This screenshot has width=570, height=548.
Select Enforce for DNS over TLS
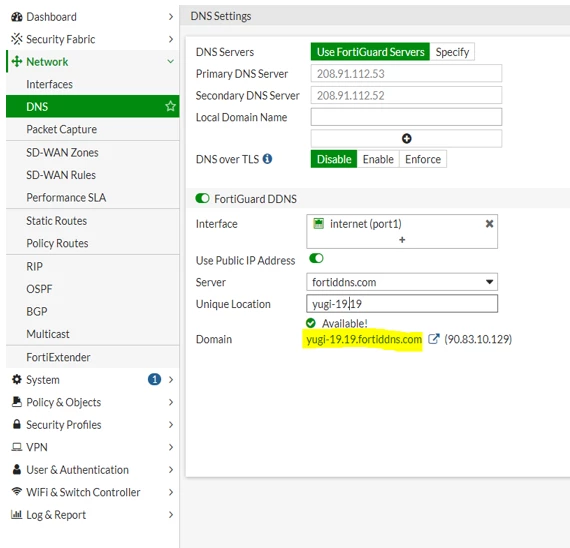pos(423,159)
